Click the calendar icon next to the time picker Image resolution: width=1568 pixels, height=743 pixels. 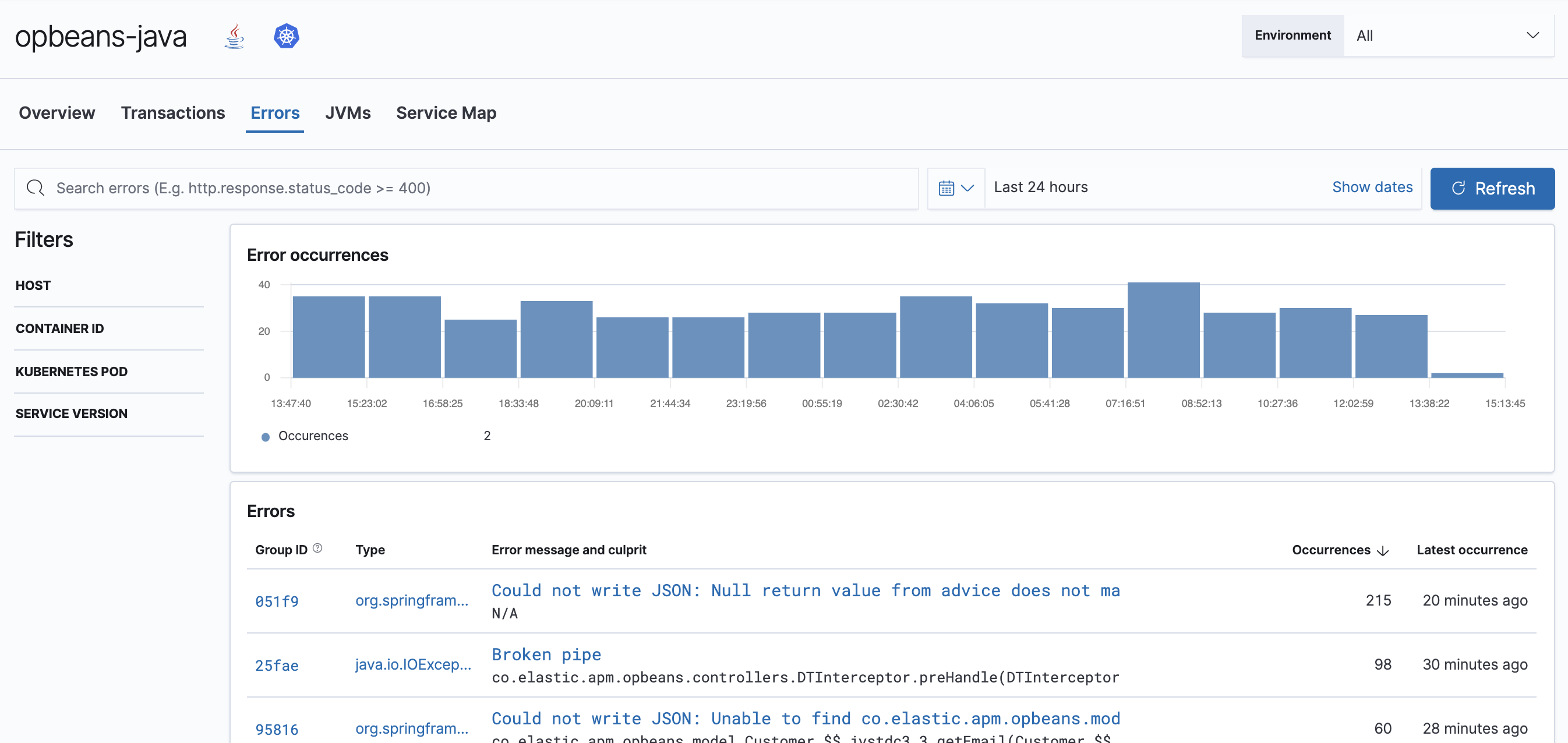[x=947, y=187]
